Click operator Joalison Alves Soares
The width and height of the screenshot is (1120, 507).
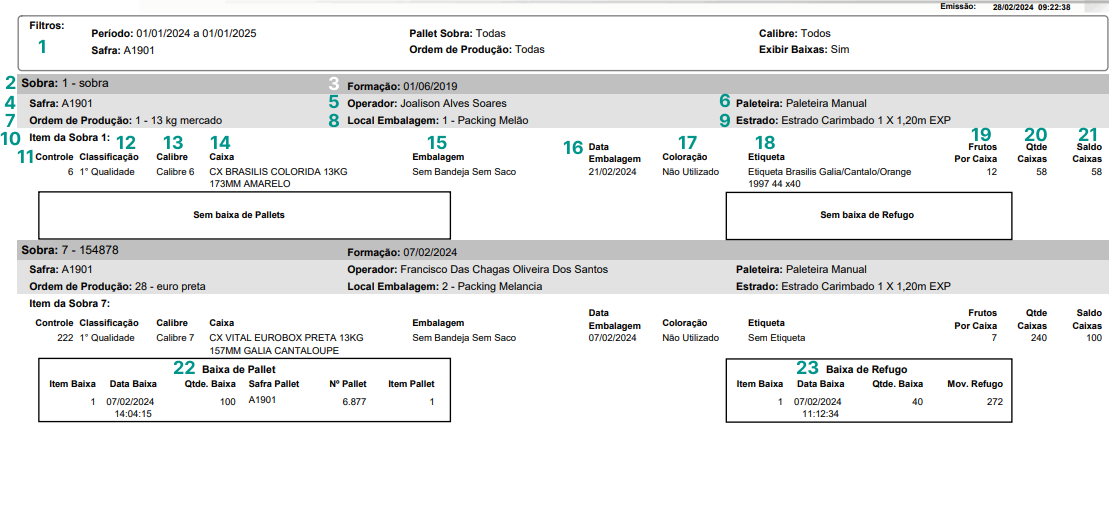coord(453,104)
